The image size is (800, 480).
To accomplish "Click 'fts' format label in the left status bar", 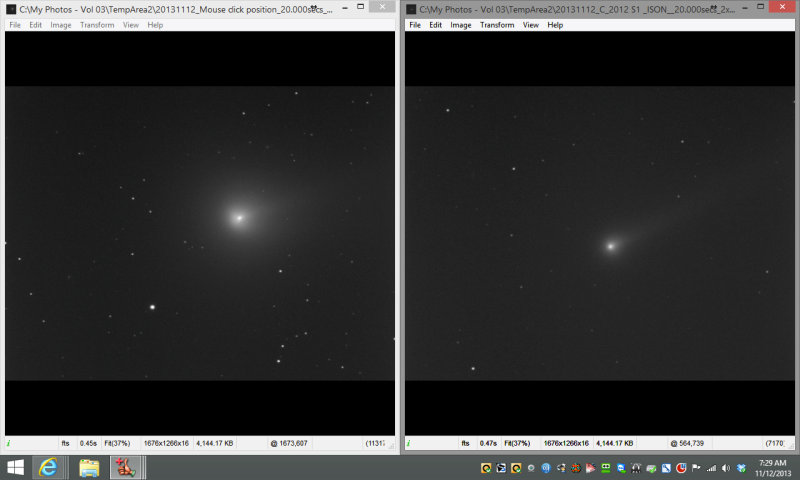I will [65, 443].
